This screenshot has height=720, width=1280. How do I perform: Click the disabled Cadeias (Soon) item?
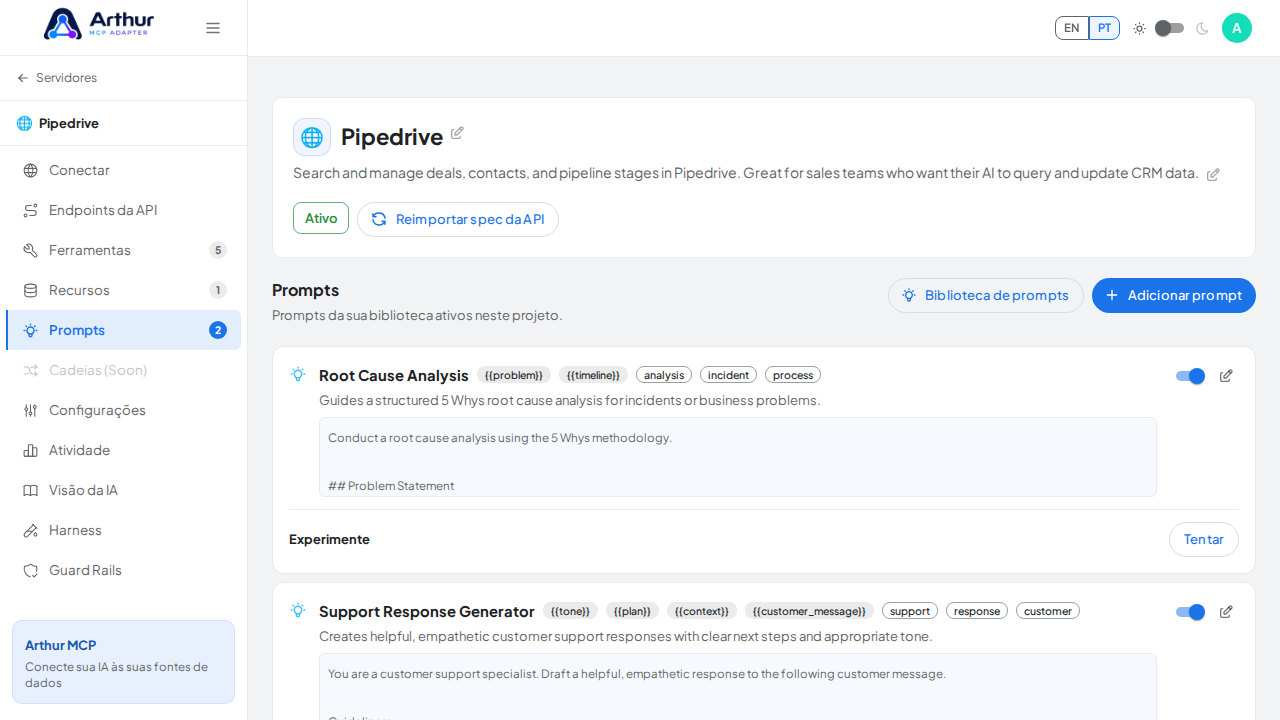124,370
